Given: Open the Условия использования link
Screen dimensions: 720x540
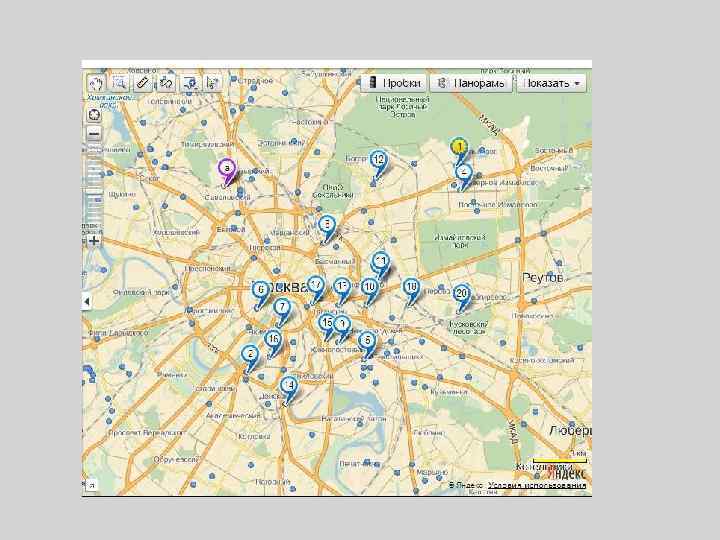Looking at the screenshot, I should pyautogui.click(x=537, y=485).
